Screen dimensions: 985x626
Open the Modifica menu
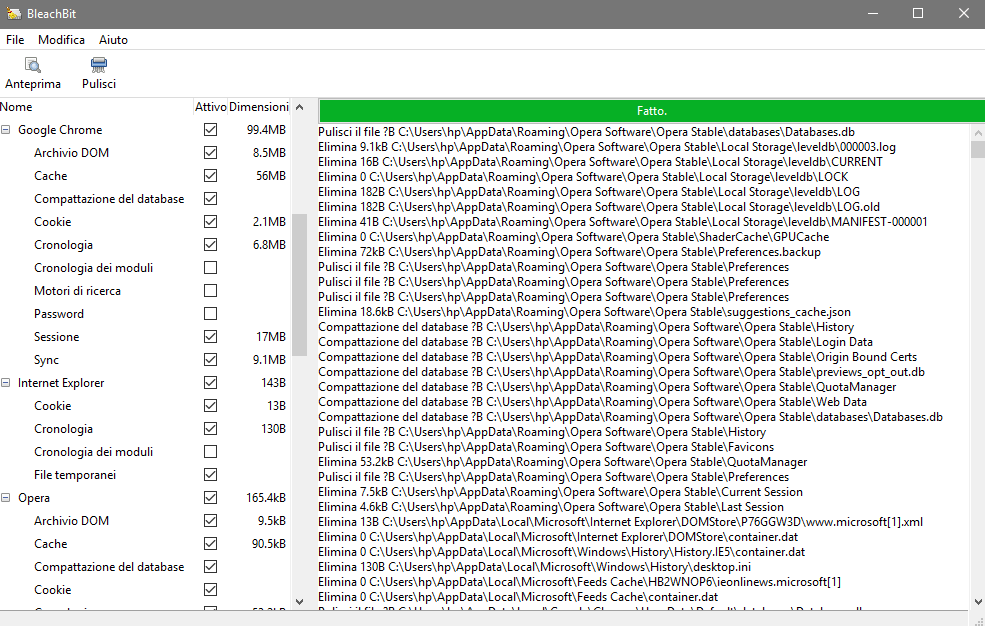[x=61, y=39]
